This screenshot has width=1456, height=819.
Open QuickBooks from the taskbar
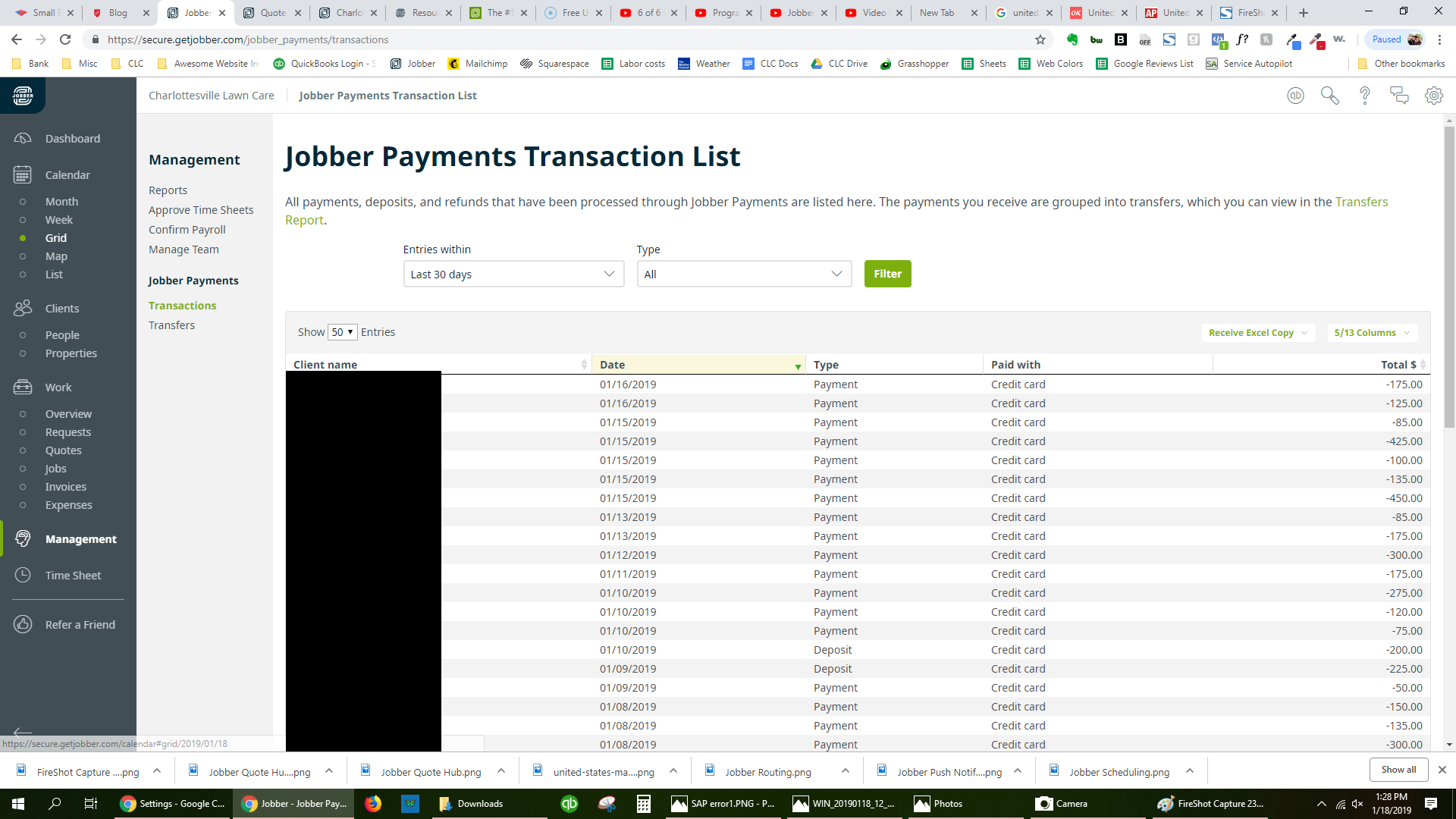point(570,804)
